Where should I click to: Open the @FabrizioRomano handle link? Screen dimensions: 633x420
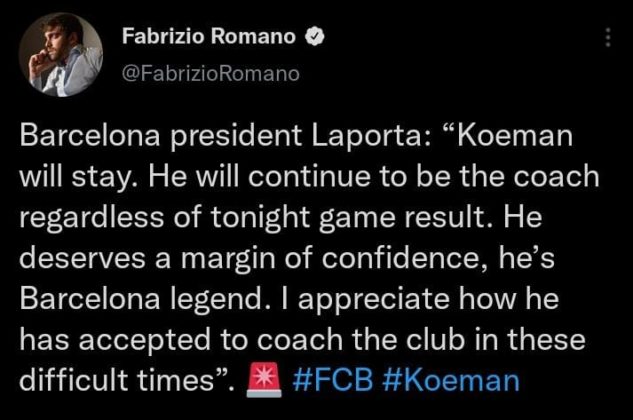pos(210,74)
